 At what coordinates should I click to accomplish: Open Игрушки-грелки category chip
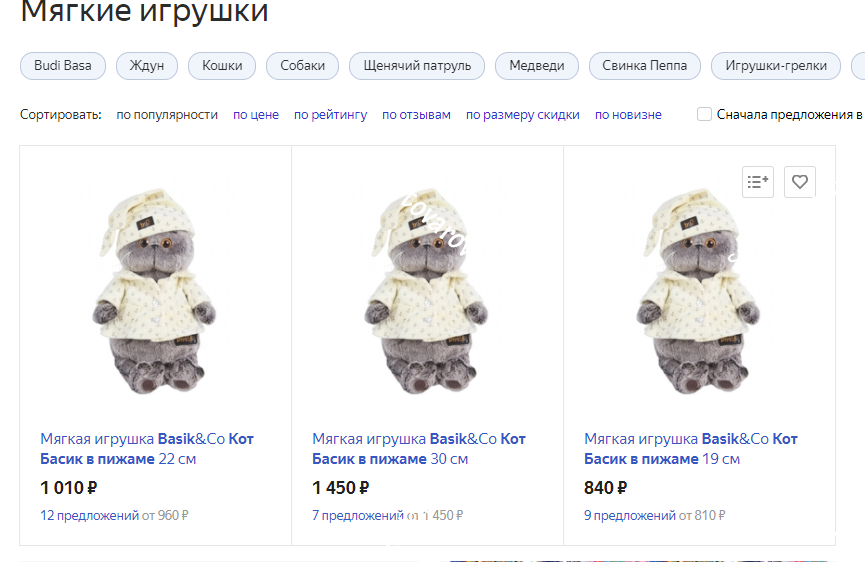click(x=776, y=66)
